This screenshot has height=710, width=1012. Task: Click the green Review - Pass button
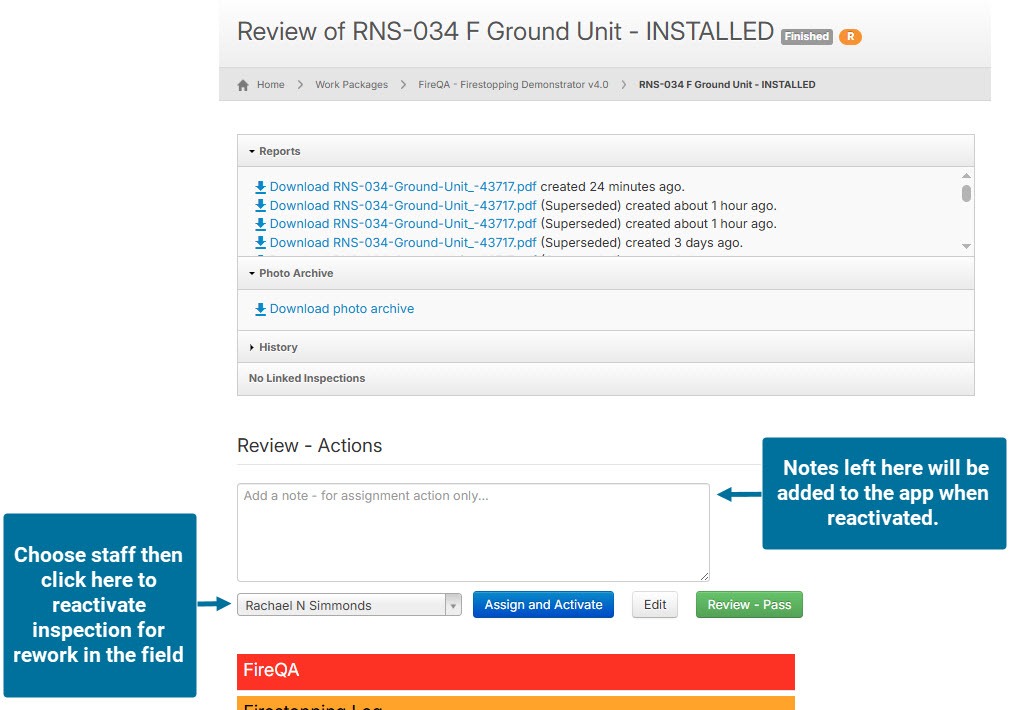749,605
